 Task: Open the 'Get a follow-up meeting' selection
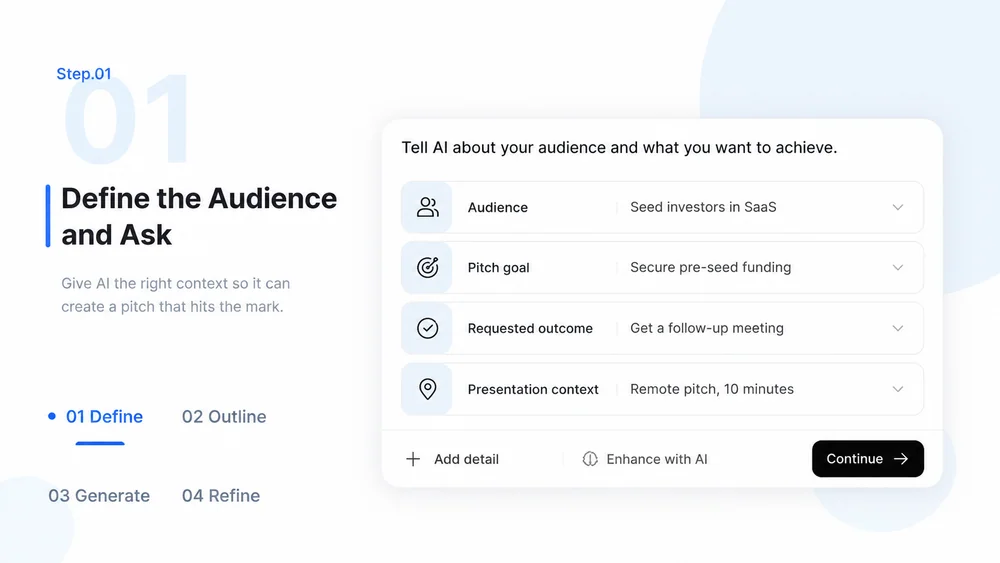(x=707, y=328)
